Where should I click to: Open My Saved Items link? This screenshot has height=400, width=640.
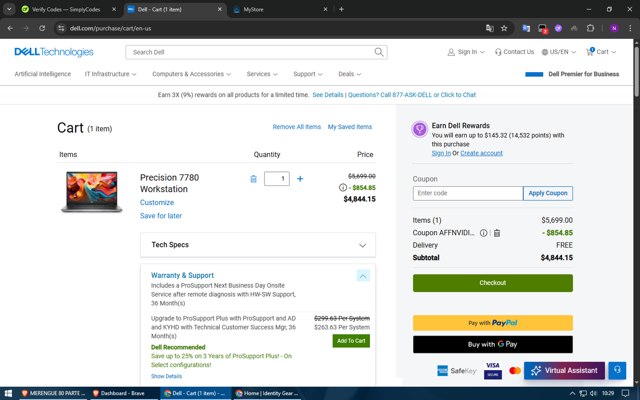[350, 127]
